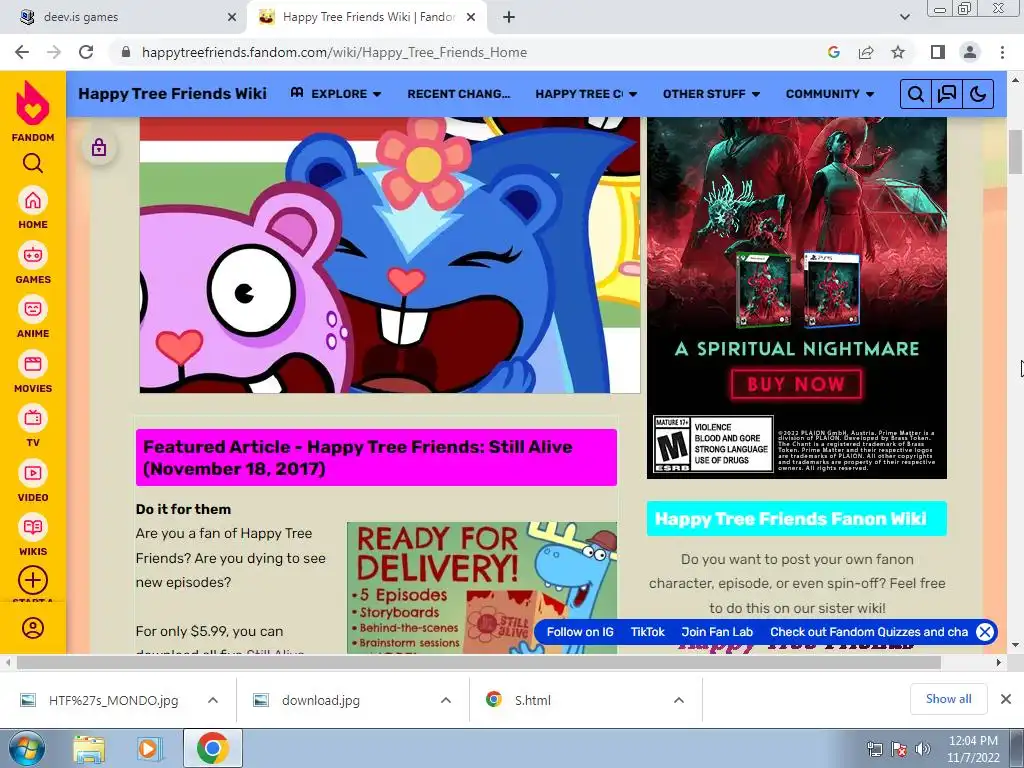Image resolution: width=1024 pixels, height=768 pixels.
Task: Open options for S.html download
Action: [x=679, y=700]
